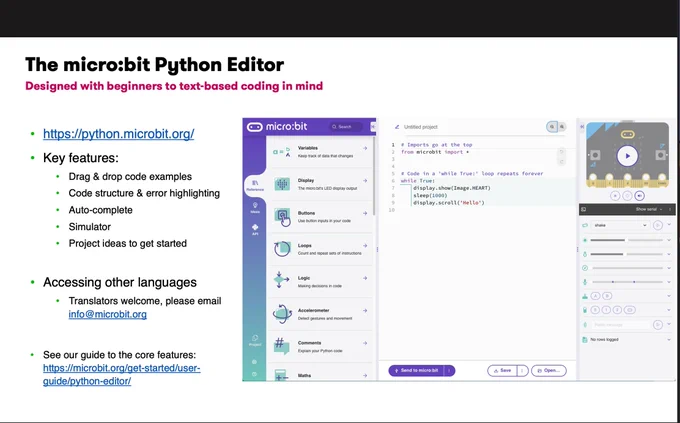Screen dimensions: 680x423
Task: Open the settings gear in the sidebar
Action: (255, 362)
